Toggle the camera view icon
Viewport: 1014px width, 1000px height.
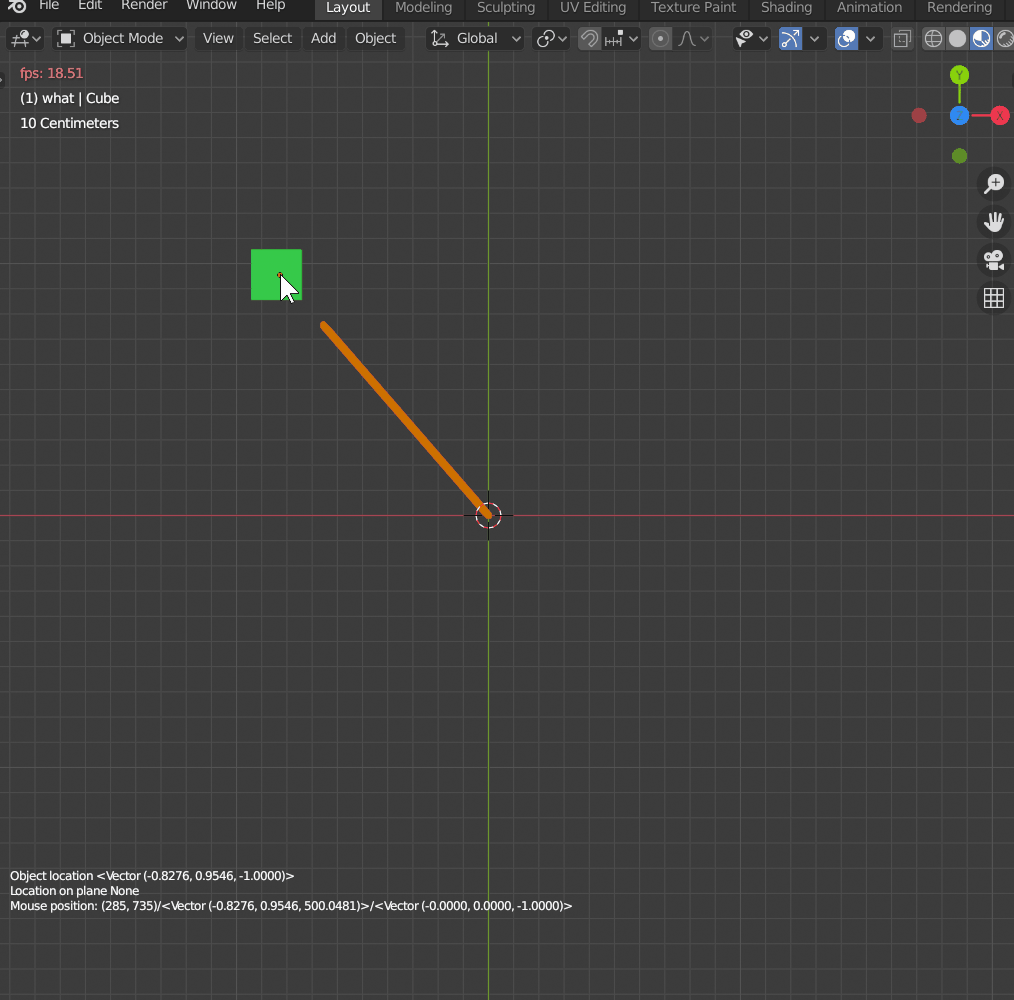click(x=993, y=260)
